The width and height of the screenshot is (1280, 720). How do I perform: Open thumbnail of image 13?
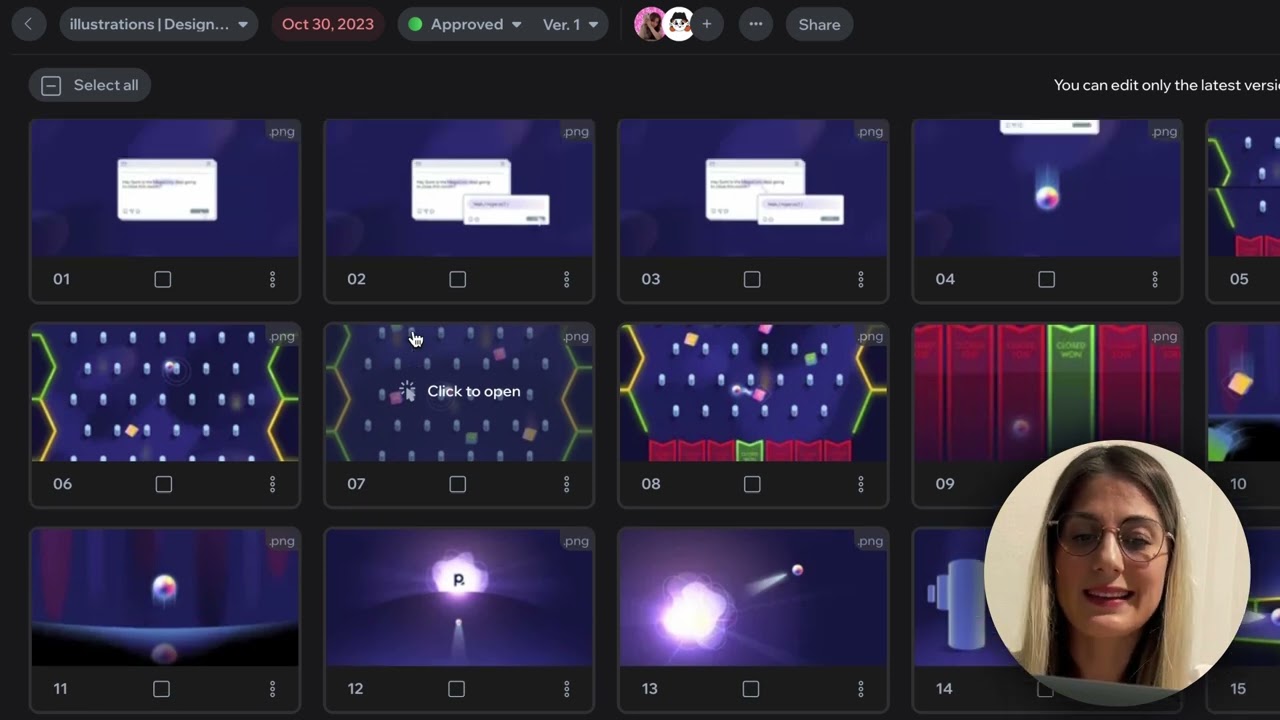coord(753,598)
